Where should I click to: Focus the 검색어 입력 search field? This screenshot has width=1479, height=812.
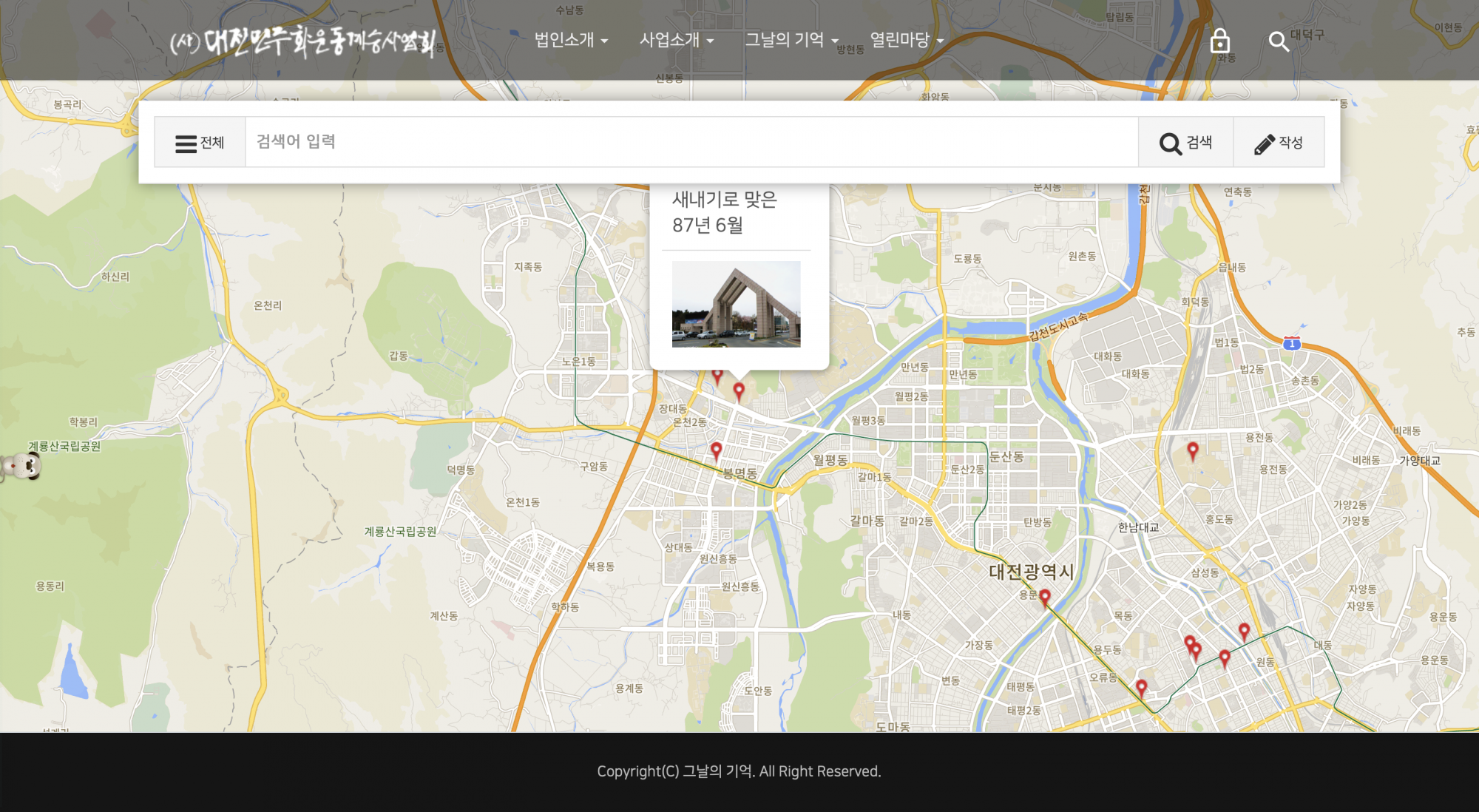(691, 142)
